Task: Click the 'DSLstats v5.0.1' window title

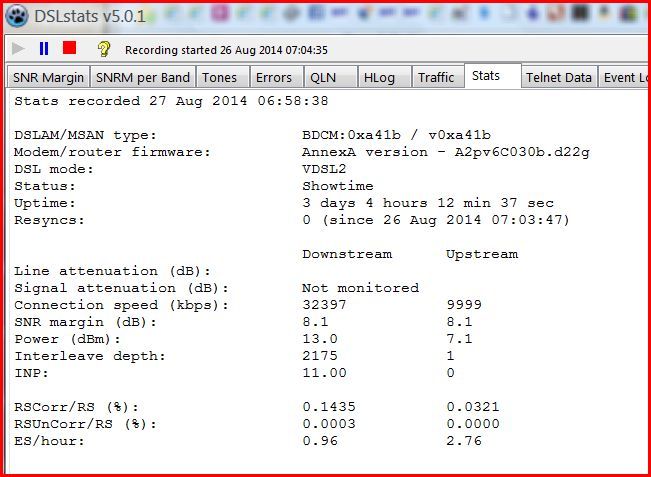Action: 90,17
